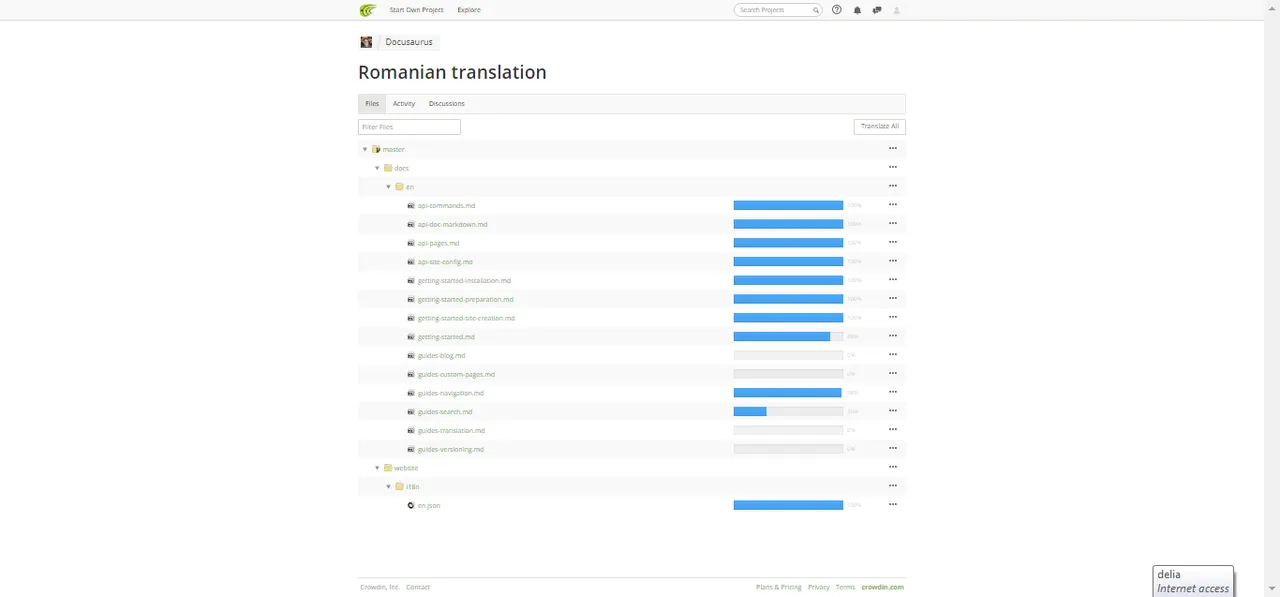Screen dimensions: 1280x597
Task: Click the Filter Files input field
Action: [409, 127]
